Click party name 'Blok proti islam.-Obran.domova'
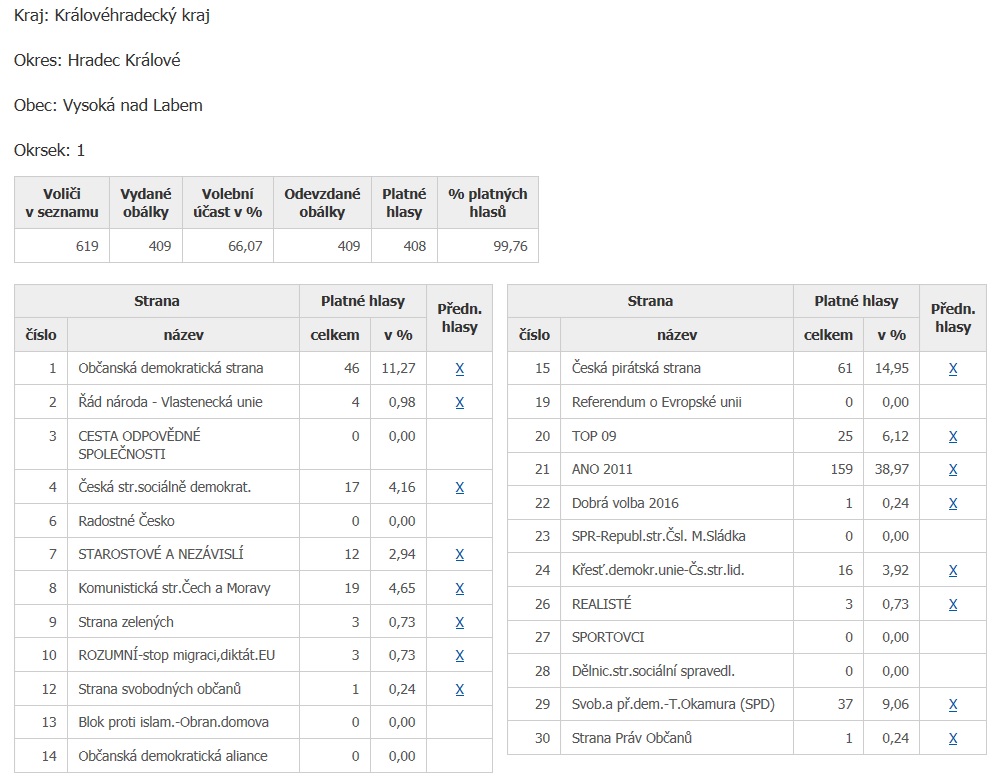 [174, 723]
